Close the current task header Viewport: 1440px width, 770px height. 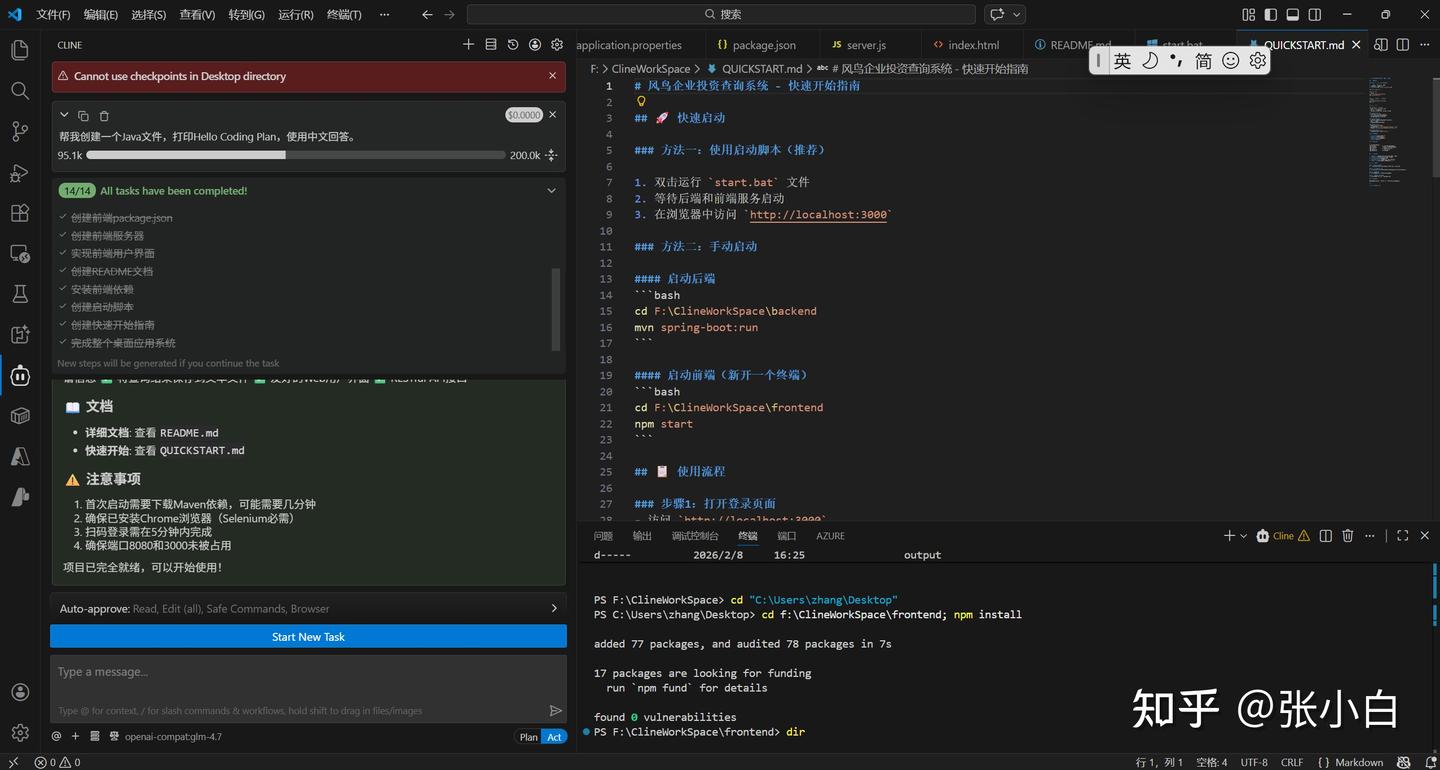click(x=552, y=115)
